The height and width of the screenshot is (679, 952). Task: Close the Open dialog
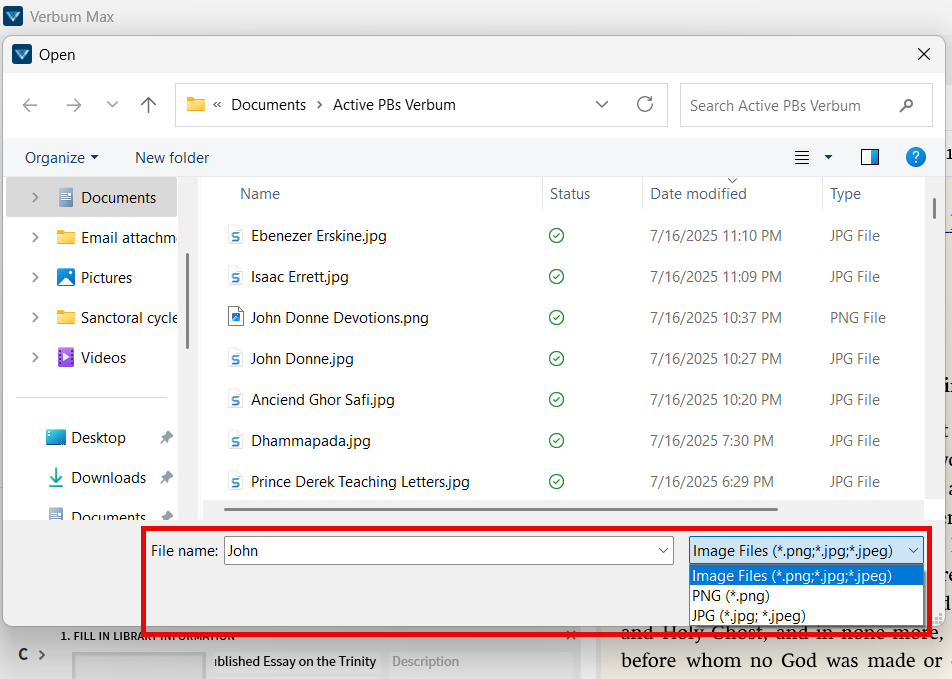(923, 54)
